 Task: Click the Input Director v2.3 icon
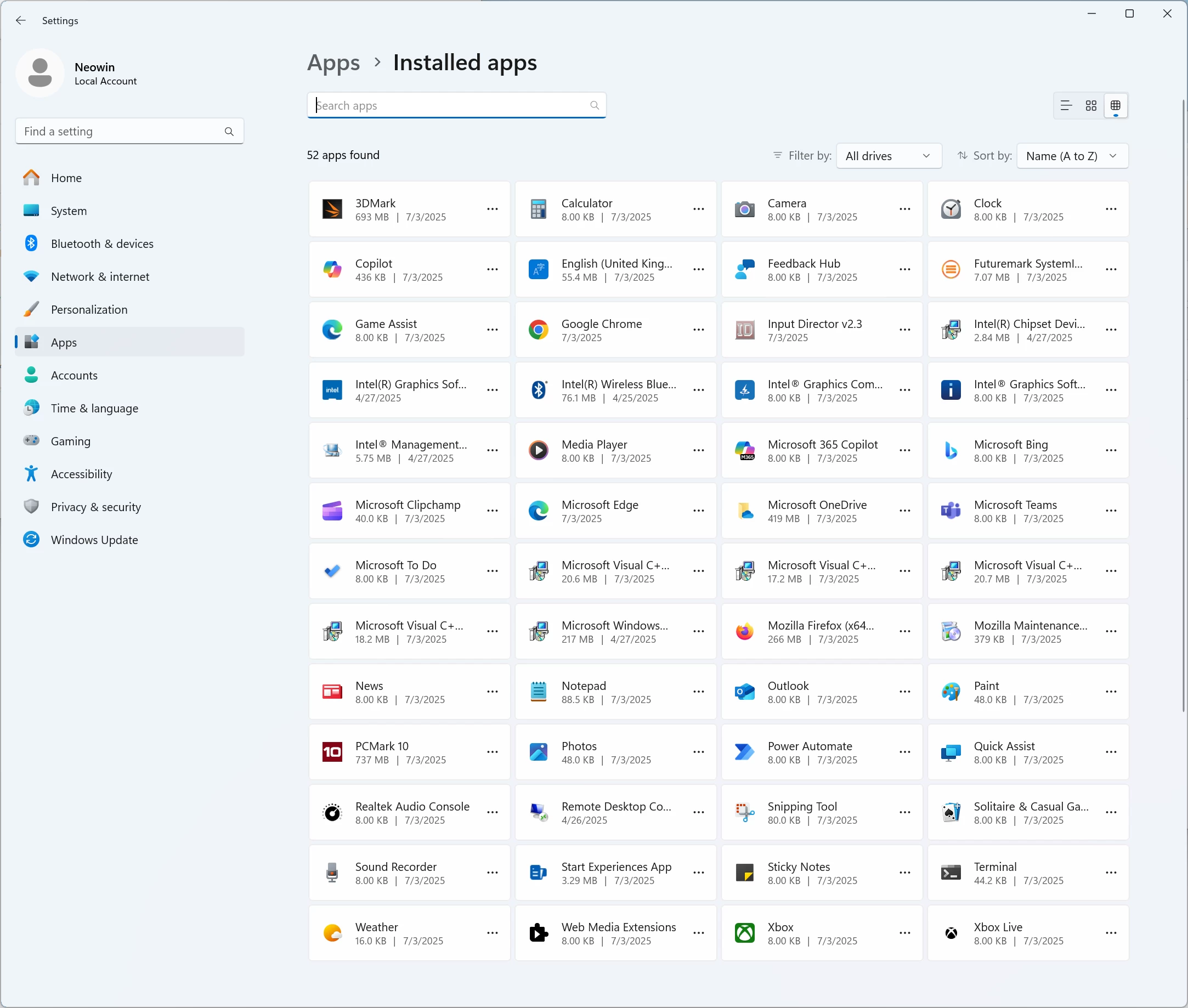tap(745, 330)
